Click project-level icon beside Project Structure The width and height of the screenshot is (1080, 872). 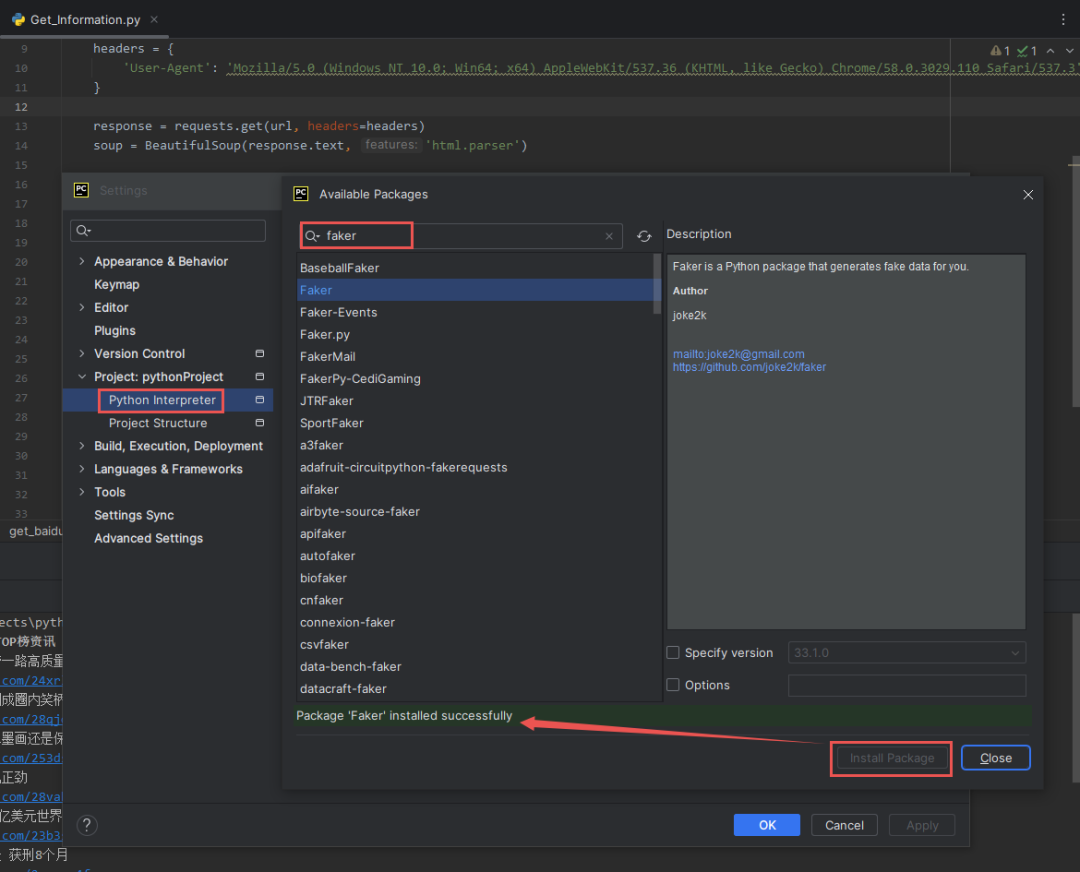coord(260,423)
